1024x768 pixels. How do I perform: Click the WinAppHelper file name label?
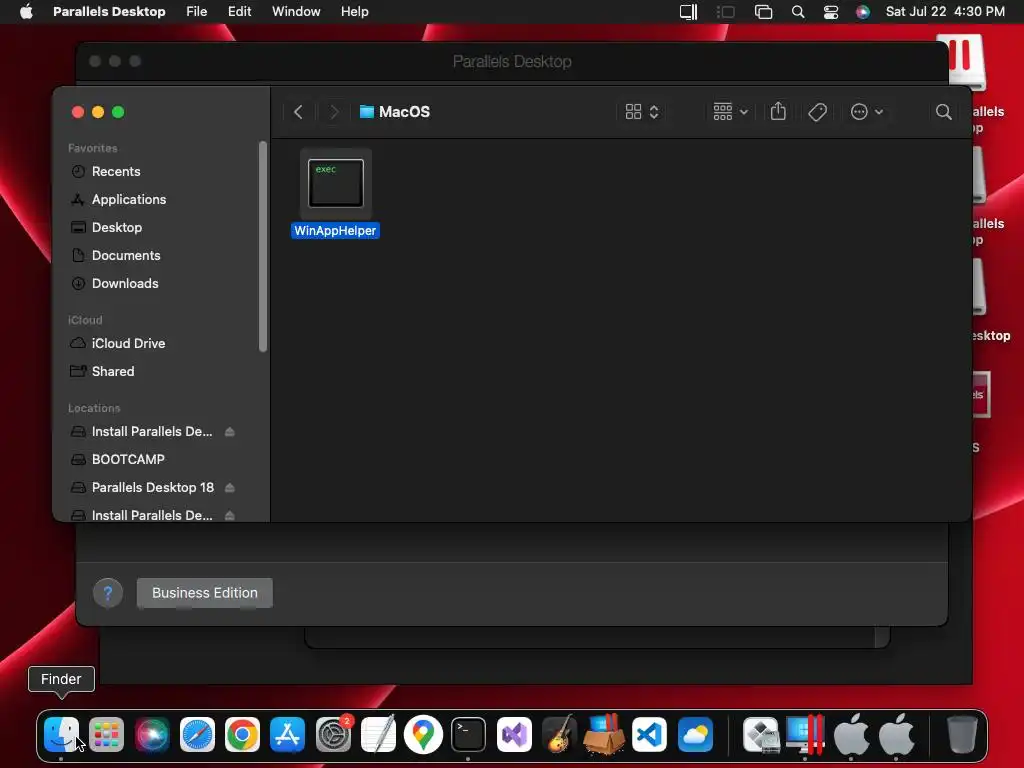335,231
